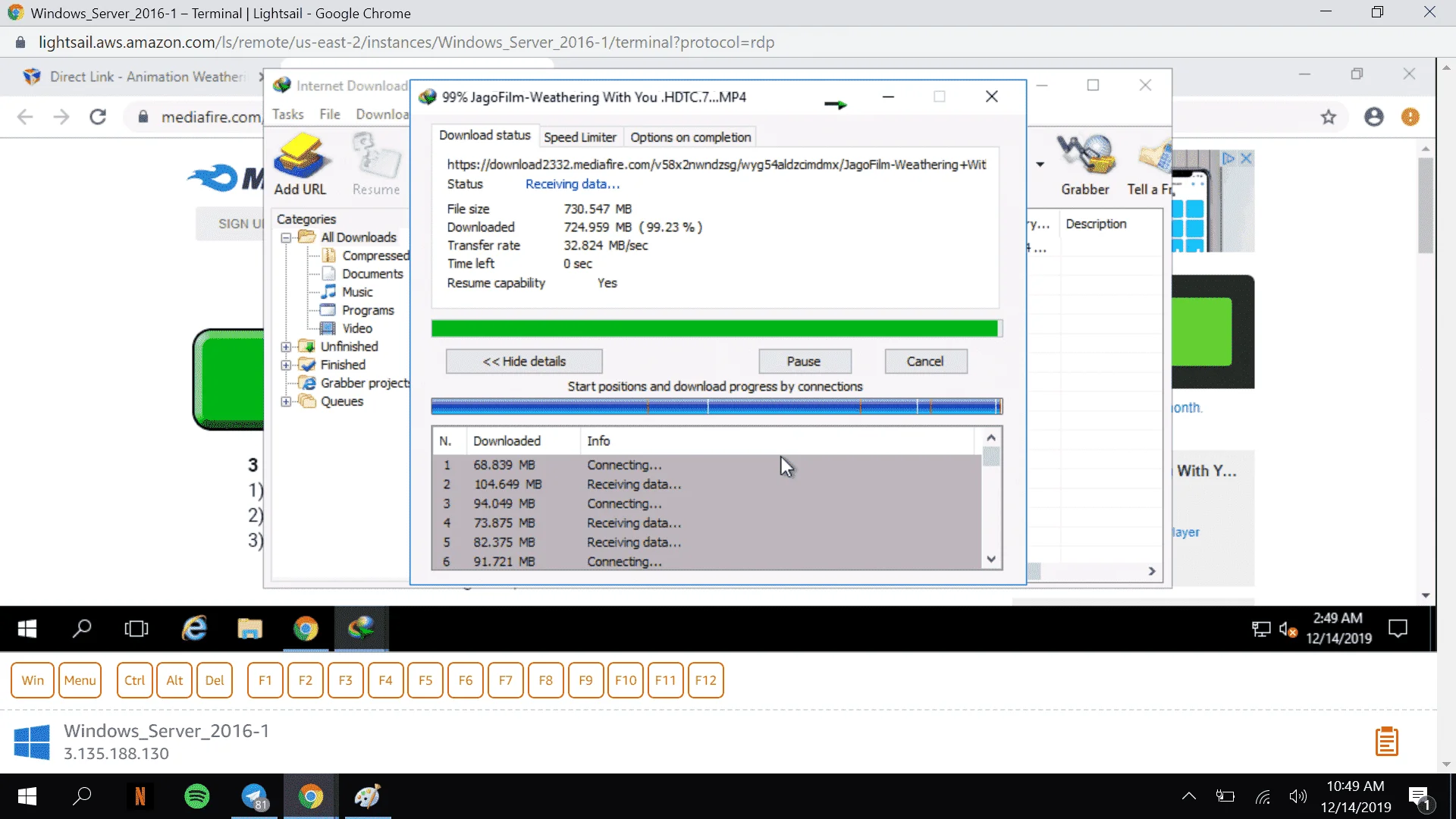The height and width of the screenshot is (819, 1456).
Task: Click the green download progress bar
Action: 717,328
